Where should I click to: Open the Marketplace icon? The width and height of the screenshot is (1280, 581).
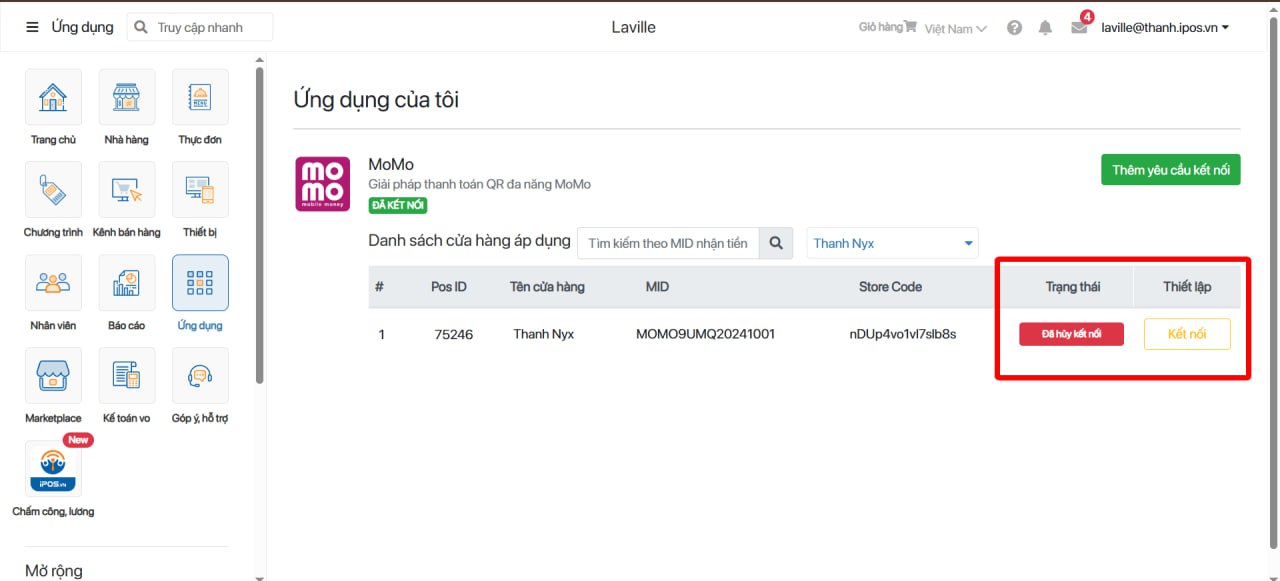click(53, 376)
